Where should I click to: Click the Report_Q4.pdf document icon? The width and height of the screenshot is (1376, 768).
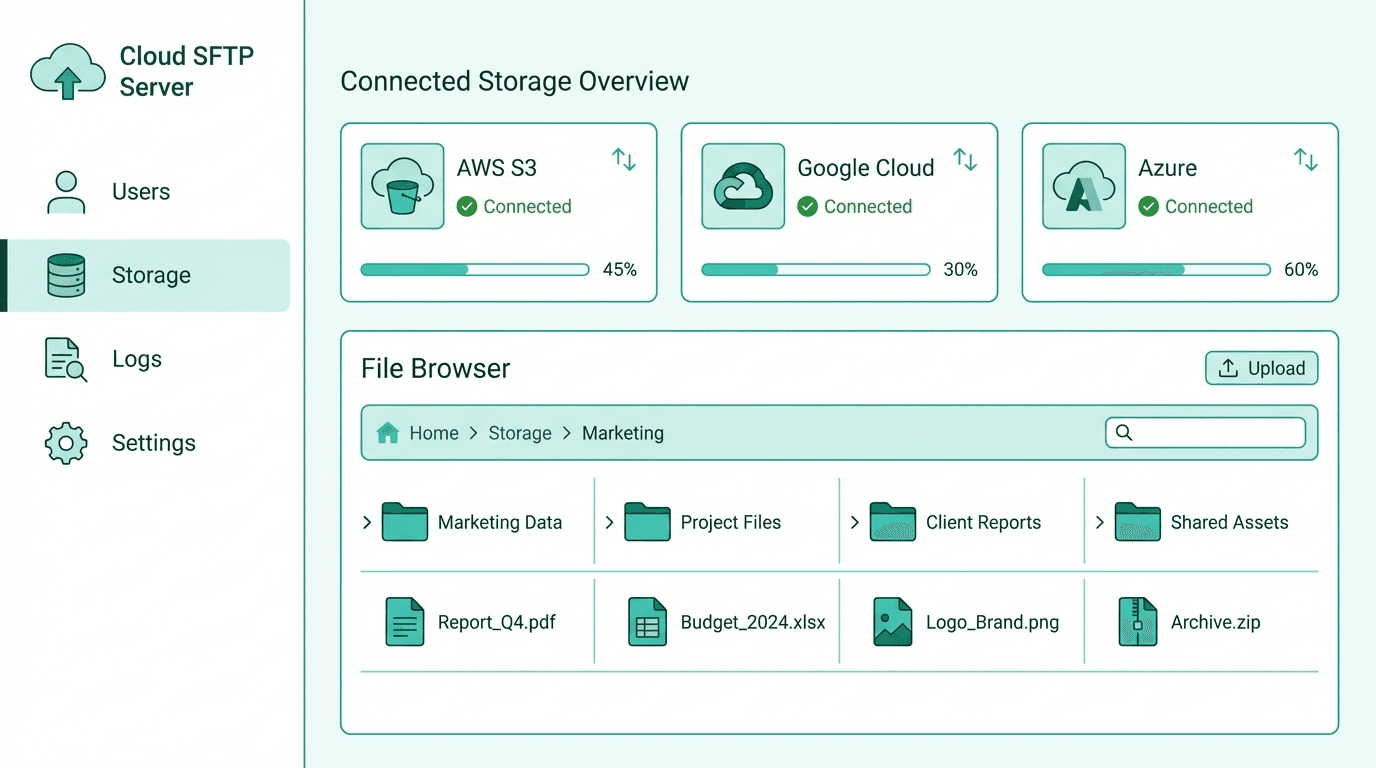[x=404, y=621]
